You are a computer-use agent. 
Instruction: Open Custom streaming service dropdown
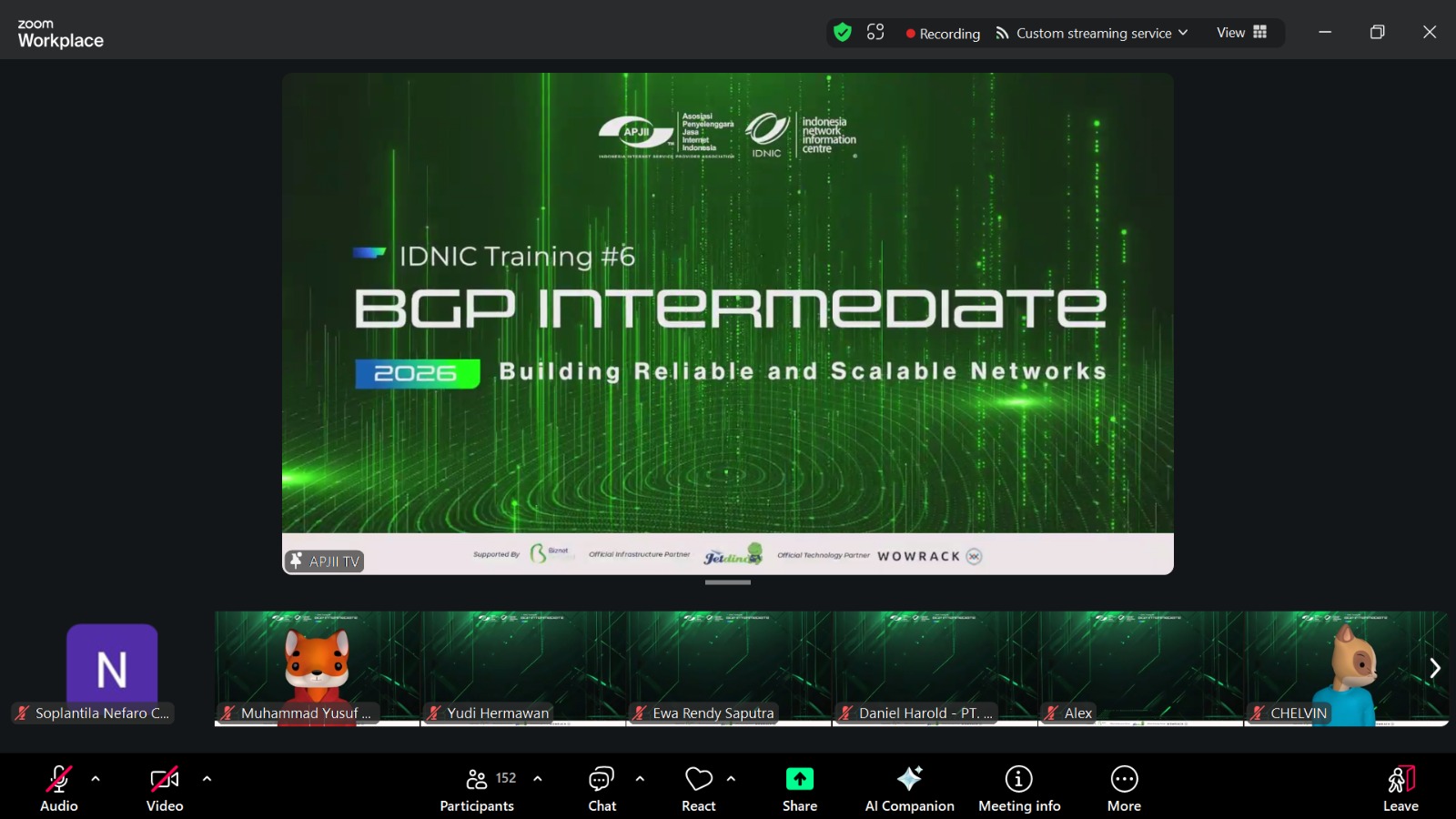[1092, 34]
